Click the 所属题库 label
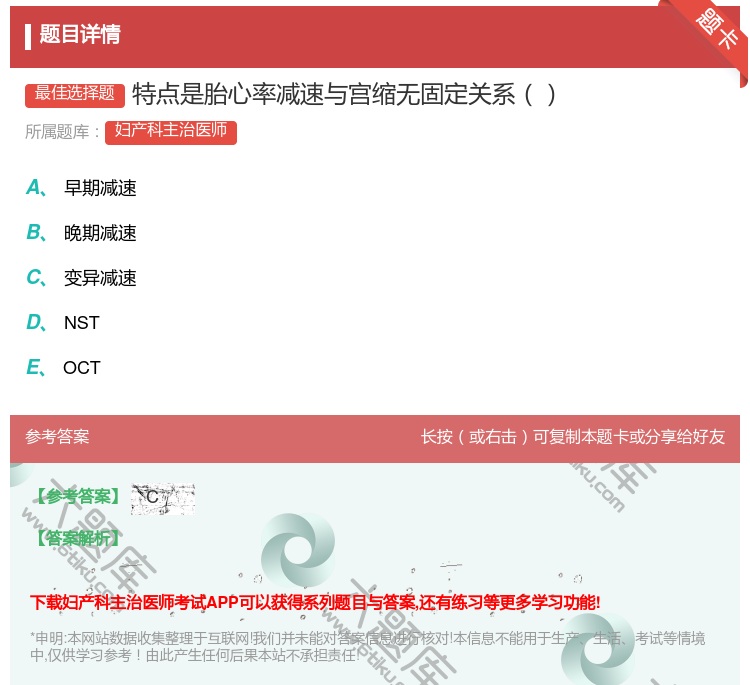The image size is (750, 685). tap(63, 132)
